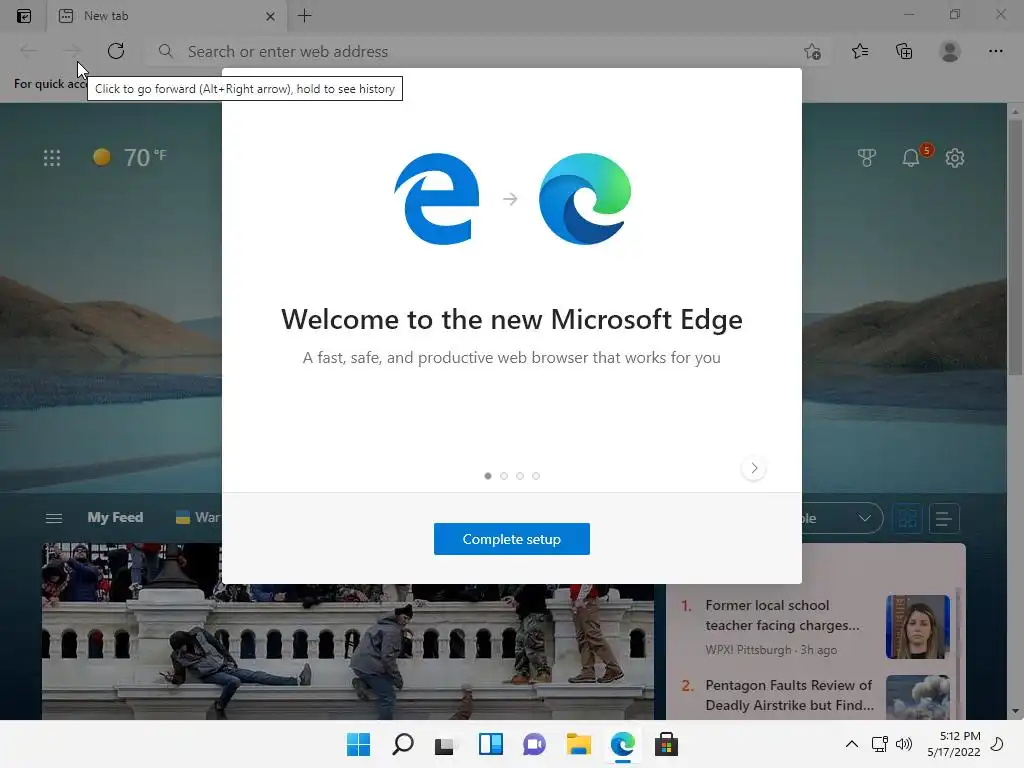Viewport: 1024px width, 768px height.
Task: Click the Microsoft Edge taskbar icon
Action: pyautogui.click(x=622, y=744)
